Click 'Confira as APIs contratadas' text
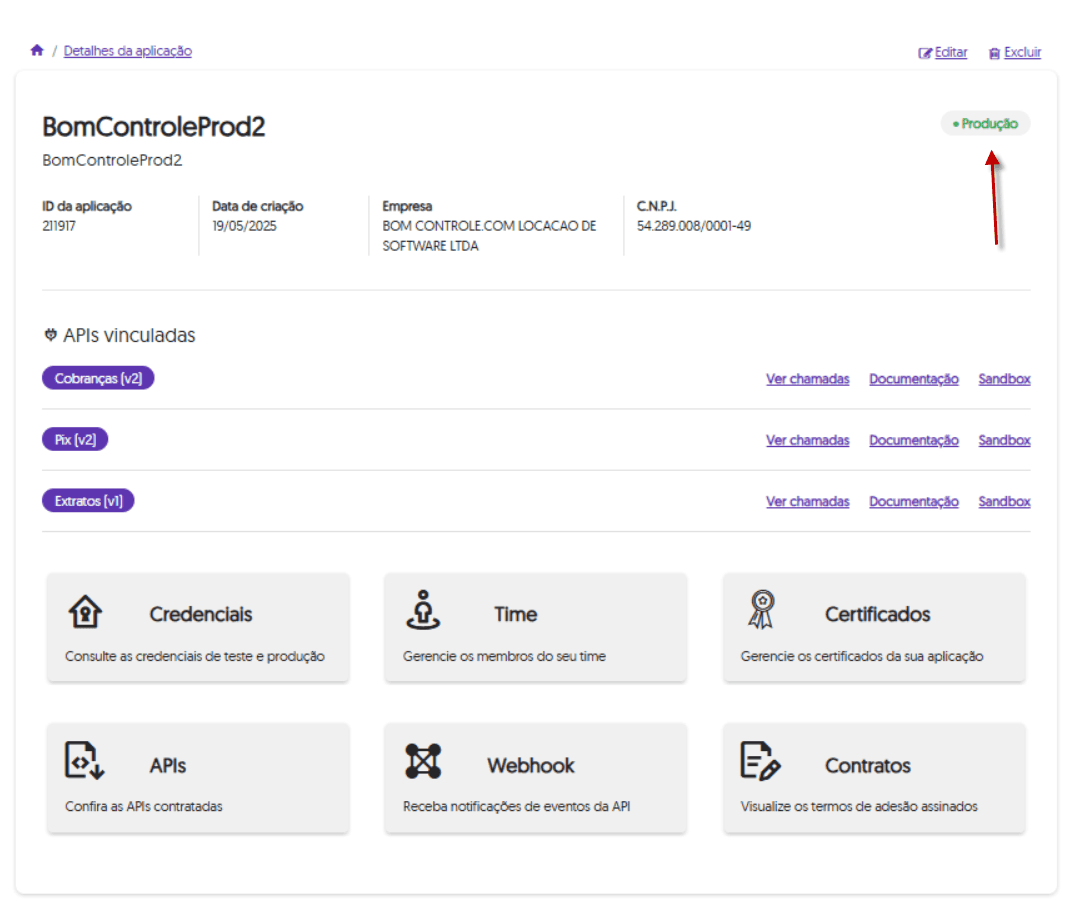This screenshot has width=1078, height=909. (144, 807)
